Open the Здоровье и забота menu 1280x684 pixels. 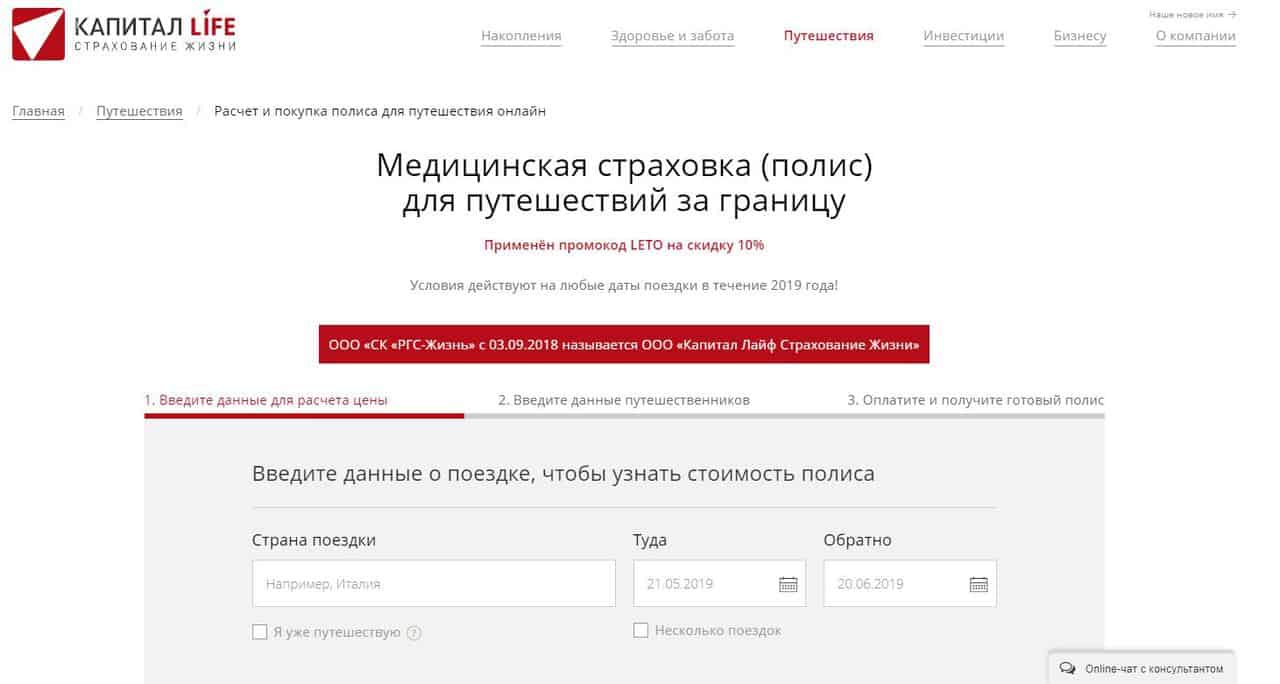pyautogui.click(x=672, y=36)
